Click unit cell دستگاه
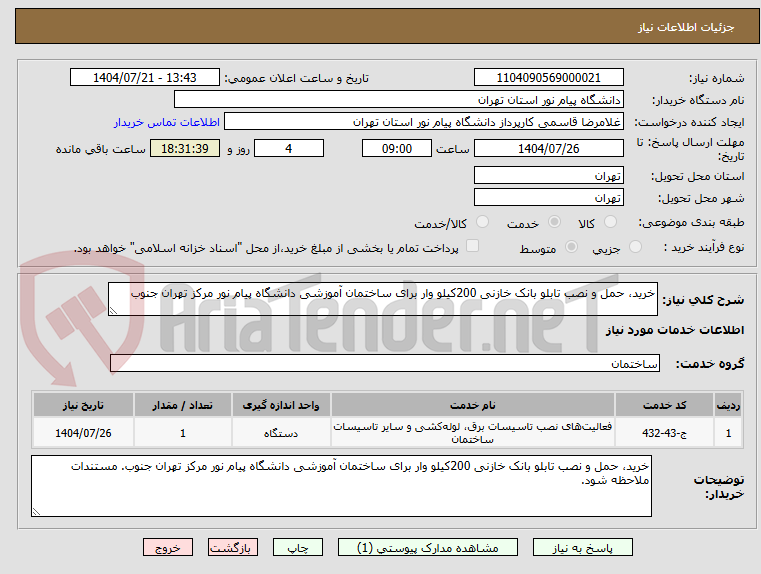The width and height of the screenshot is (761, 574). click(281, 433)
